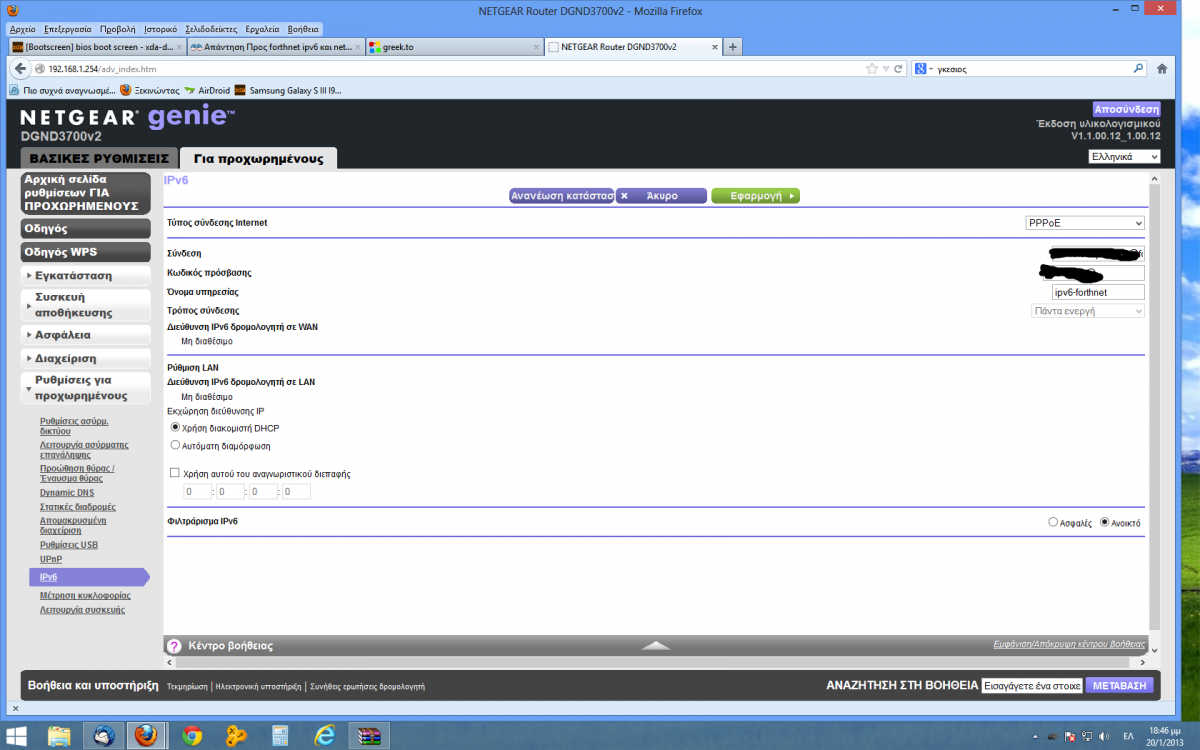The width and height of the screenshot is (1200, 750).
Task: Close the NETGEAR Router DGND3700v2 tab
Action: [714, 47]
